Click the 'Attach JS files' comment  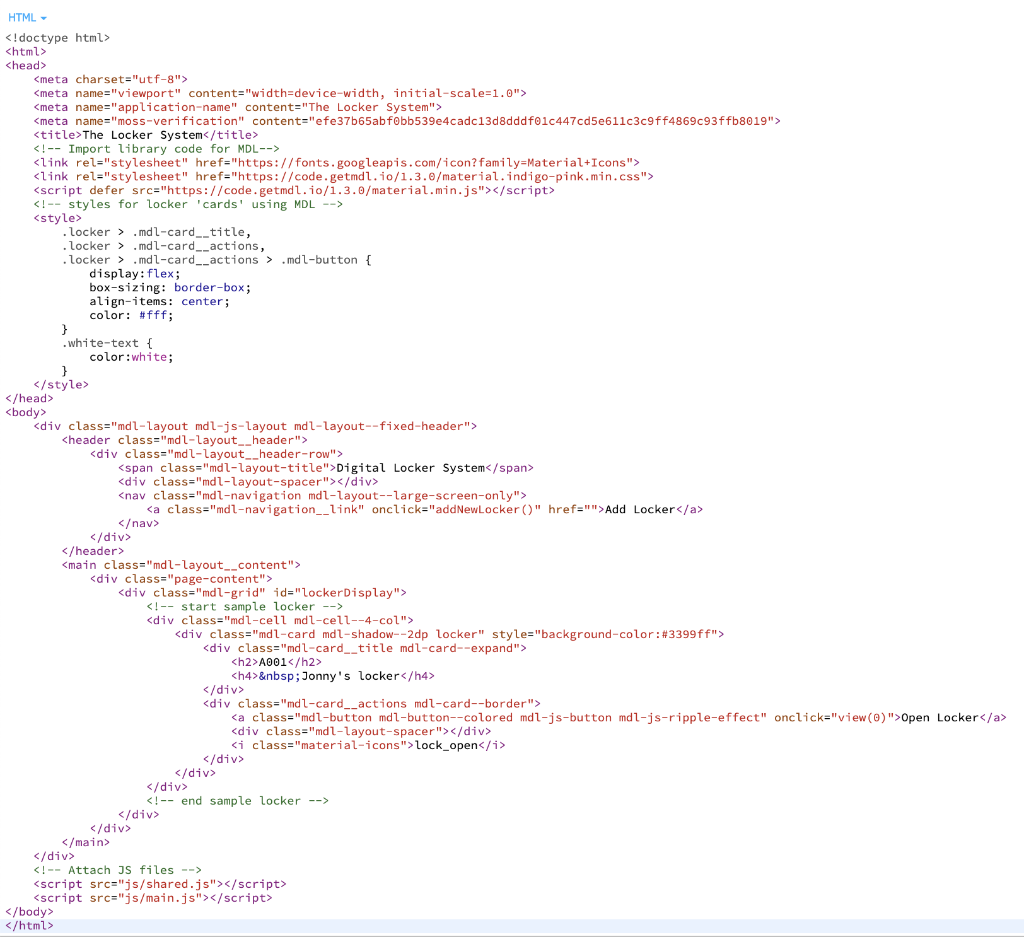[118, 870]
